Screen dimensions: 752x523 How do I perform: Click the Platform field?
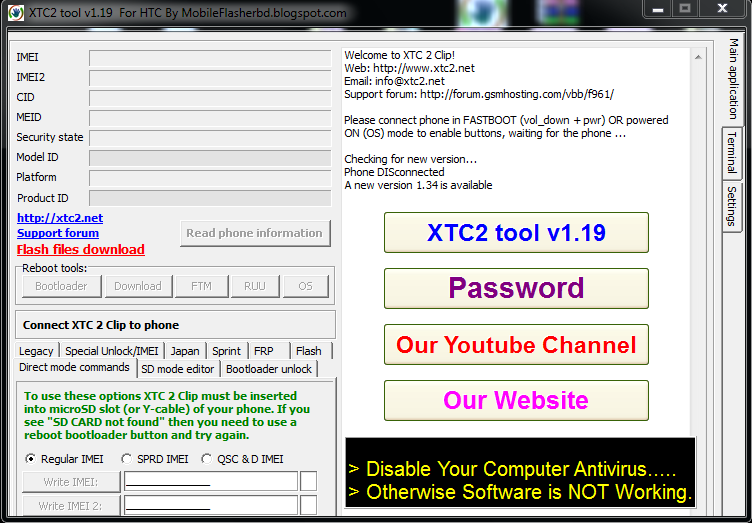[x=210, y=178]
